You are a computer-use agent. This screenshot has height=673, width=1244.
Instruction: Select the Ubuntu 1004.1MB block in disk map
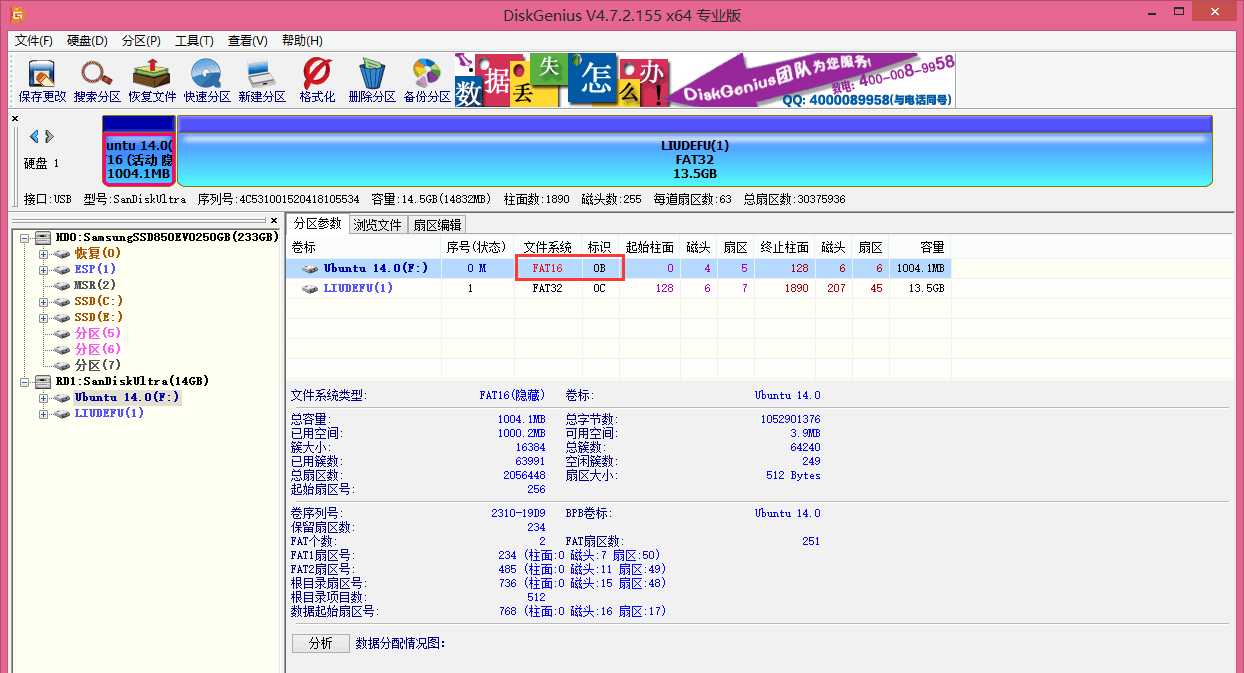click(x=139, y=150)
